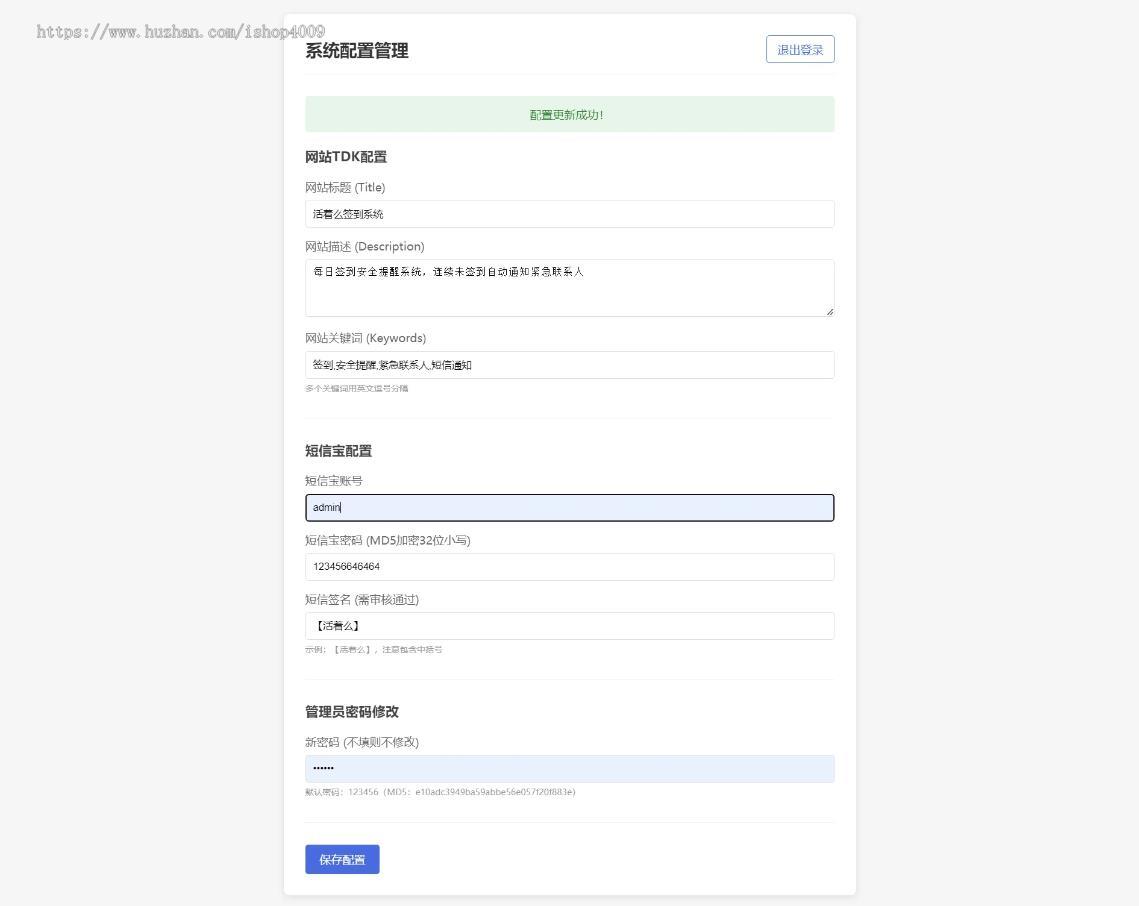Click the 网站描述 (Description) label
Viewport: 1139px width, 906px height.
pyautogui.click(x=365, y=246)
